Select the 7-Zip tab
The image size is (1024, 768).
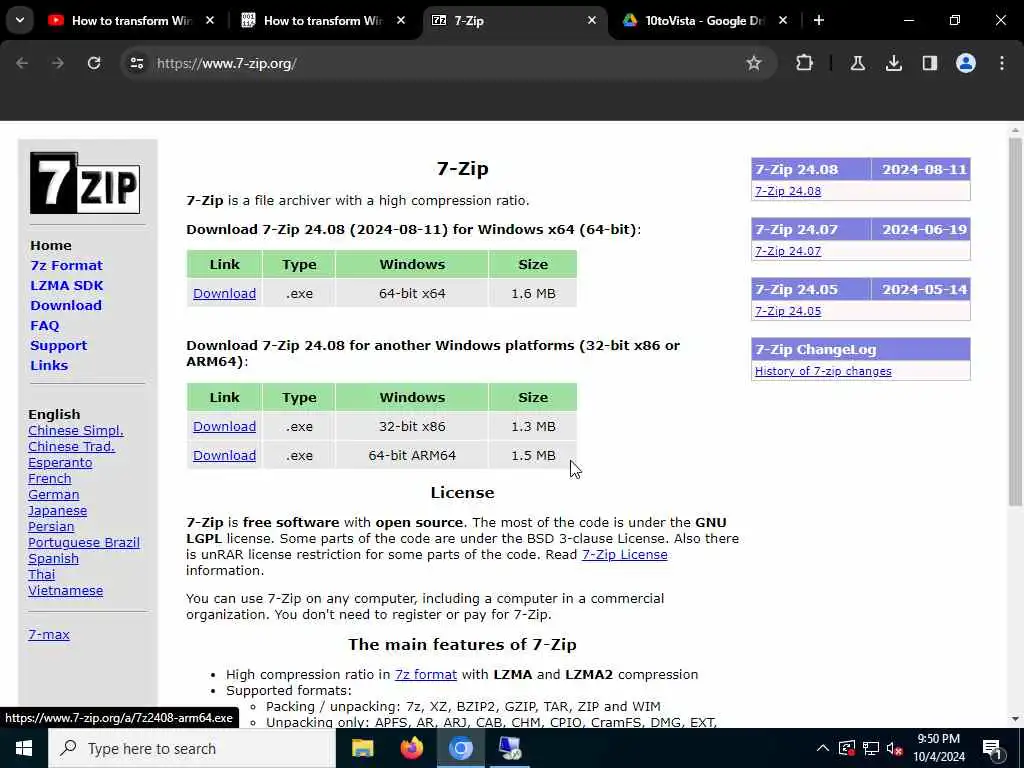[514, 20]
